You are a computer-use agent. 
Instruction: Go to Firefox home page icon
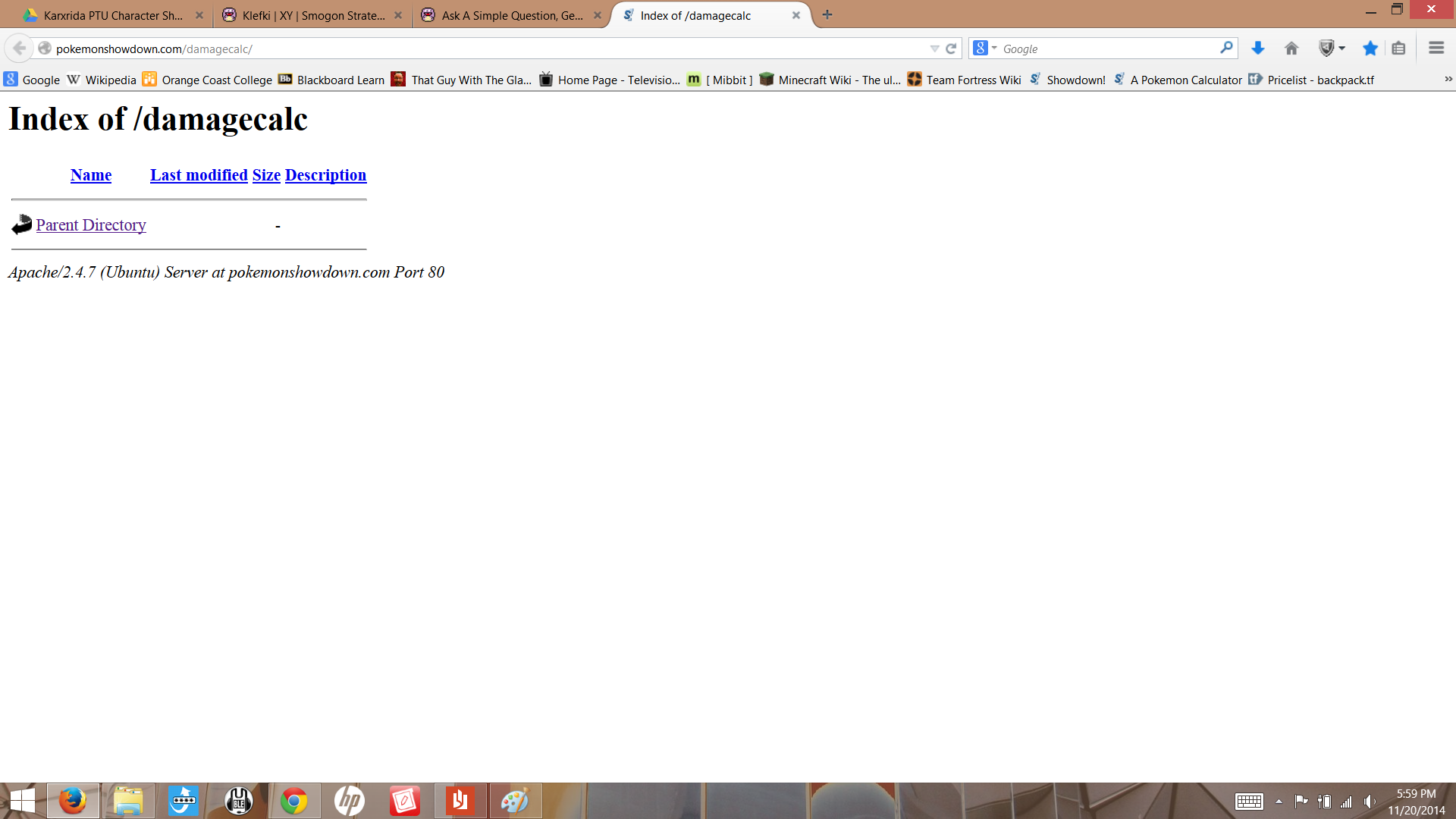1291,49
